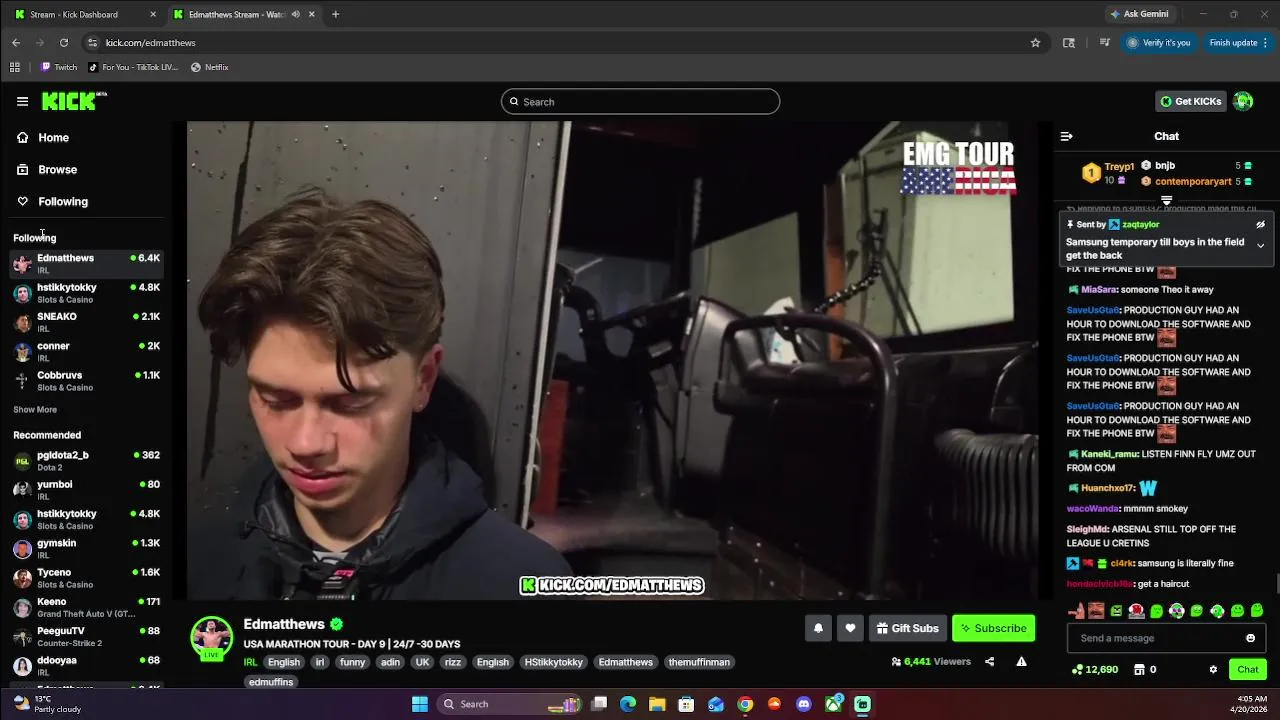Open chat settings gear
Image resolution: width=1280 pixels, height=720 pixels.
coord(1213,670)
